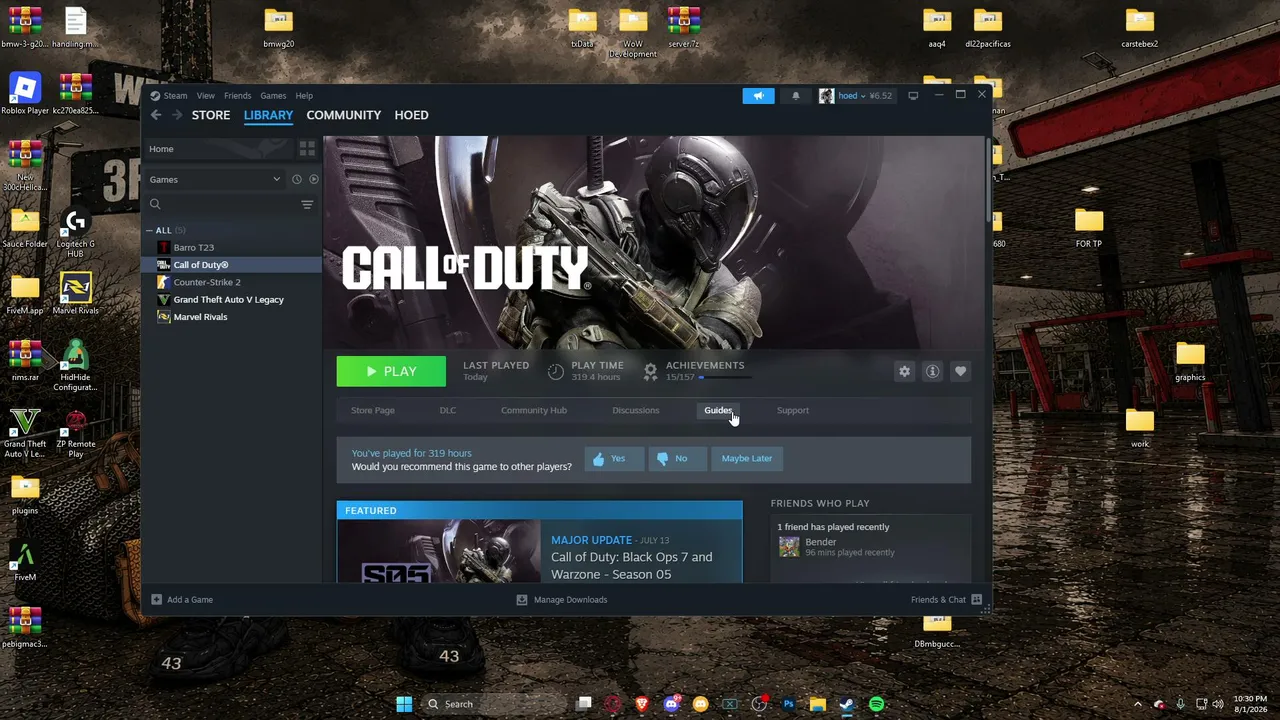1280x720 pixels.
Task: Select Barro T23 in the game list
Action: (232, 247)
